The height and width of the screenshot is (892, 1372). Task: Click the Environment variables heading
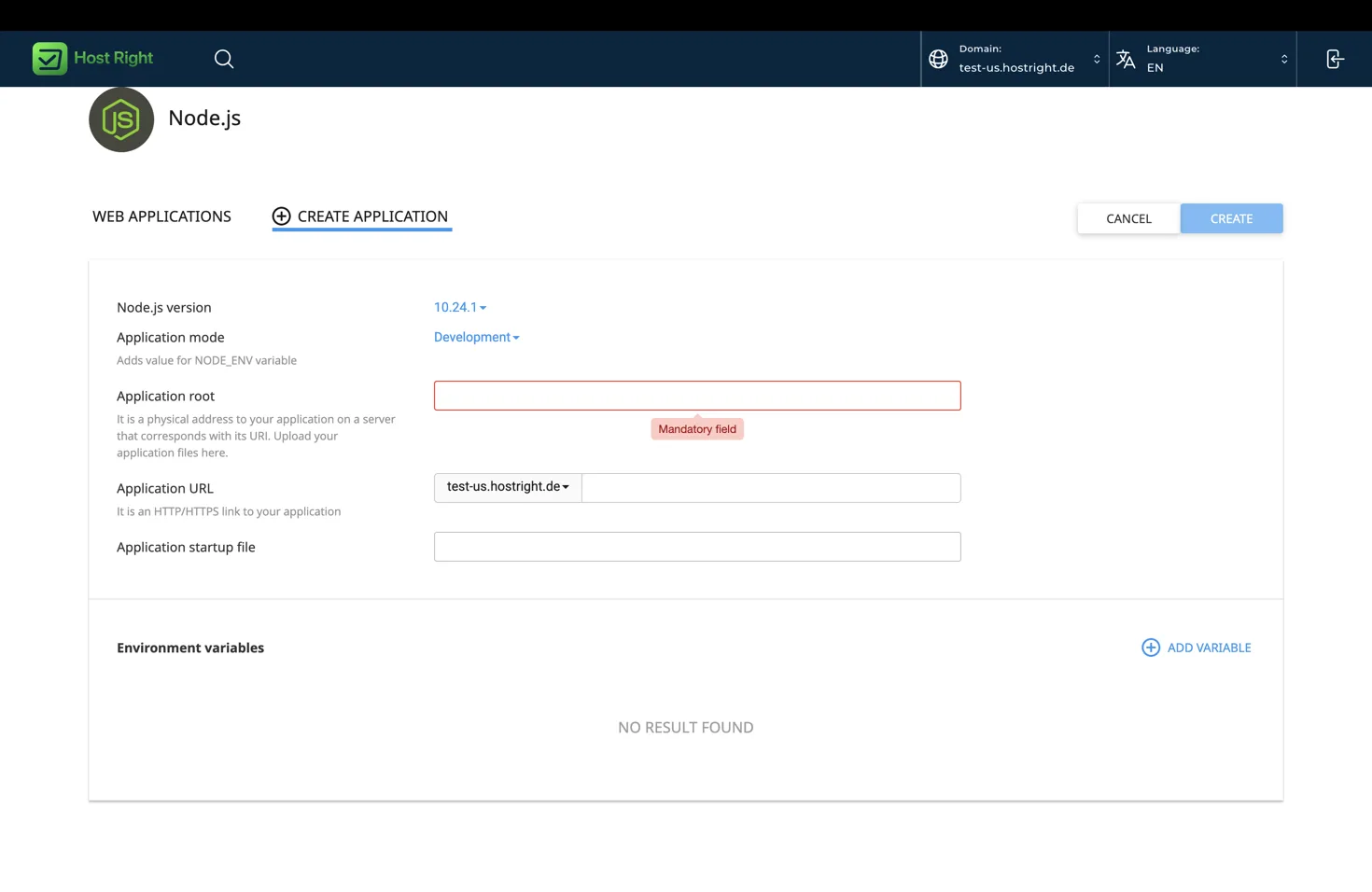(190, 648)
